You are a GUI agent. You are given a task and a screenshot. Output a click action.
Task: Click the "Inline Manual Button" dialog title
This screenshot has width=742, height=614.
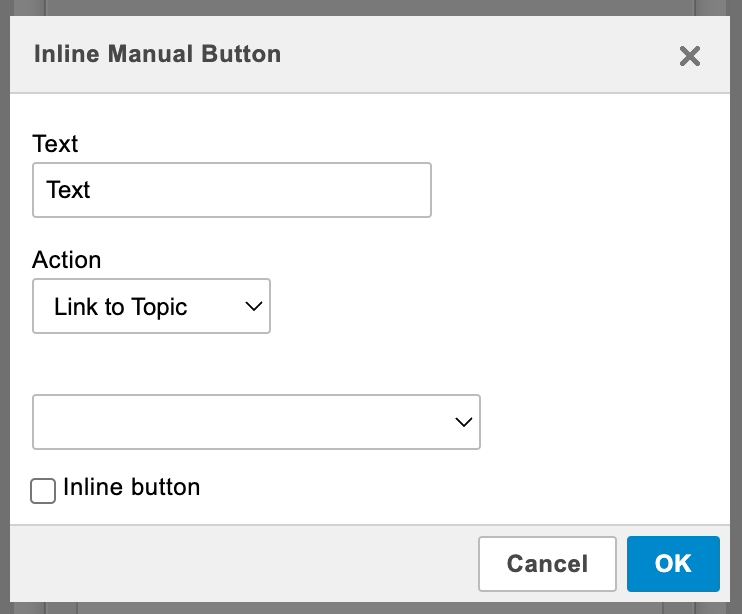point(157,54)
